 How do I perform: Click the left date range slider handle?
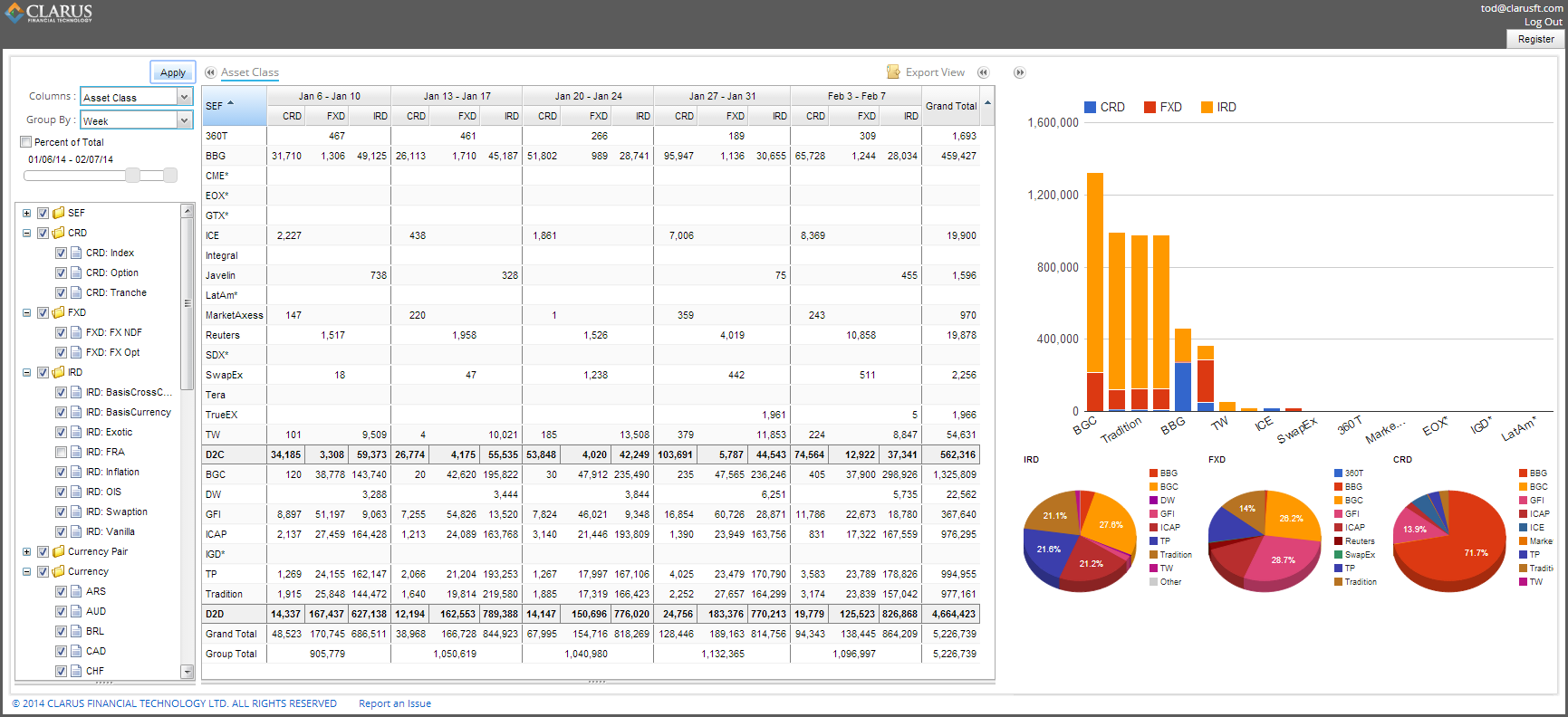click(x=132, y=176)
